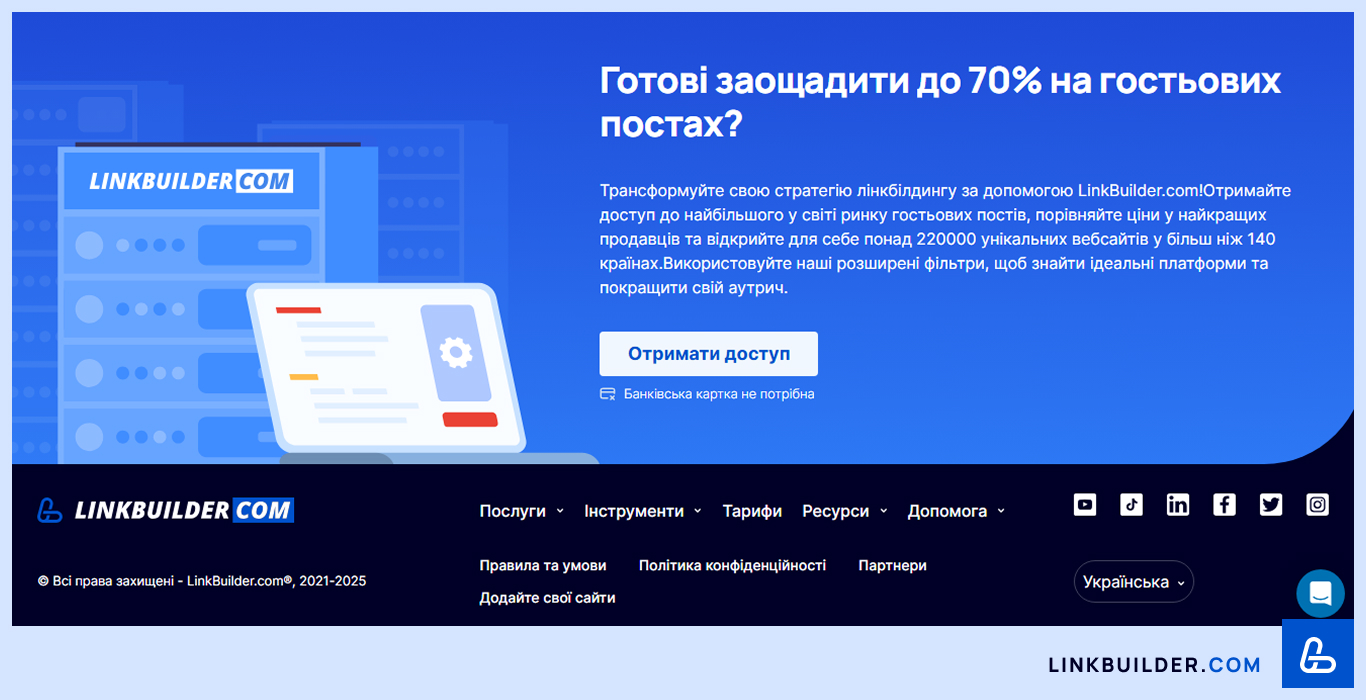
Task: Visit the Instagram profile icon
Action: point(1318,505)
